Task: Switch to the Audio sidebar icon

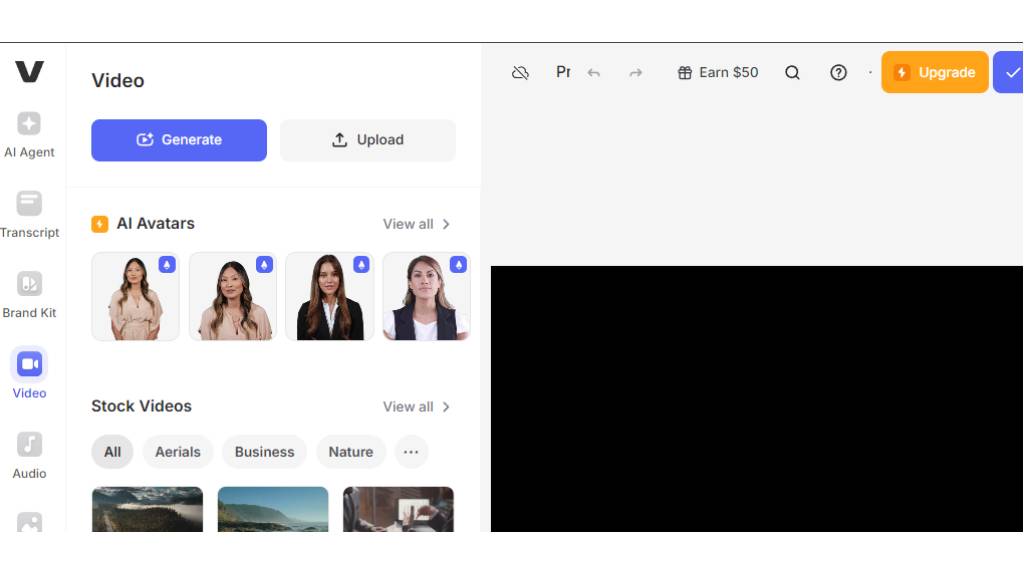Action: 29,452
